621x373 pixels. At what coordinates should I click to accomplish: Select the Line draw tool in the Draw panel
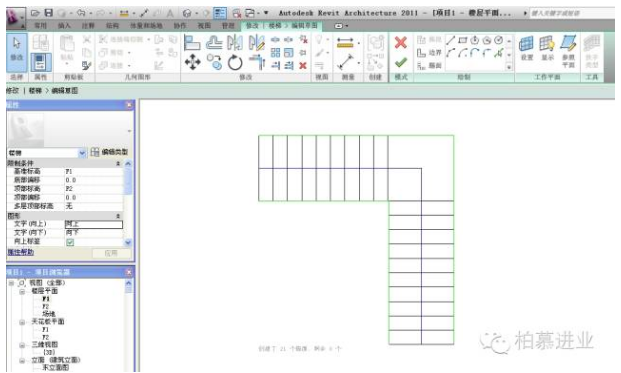[450, 40]
